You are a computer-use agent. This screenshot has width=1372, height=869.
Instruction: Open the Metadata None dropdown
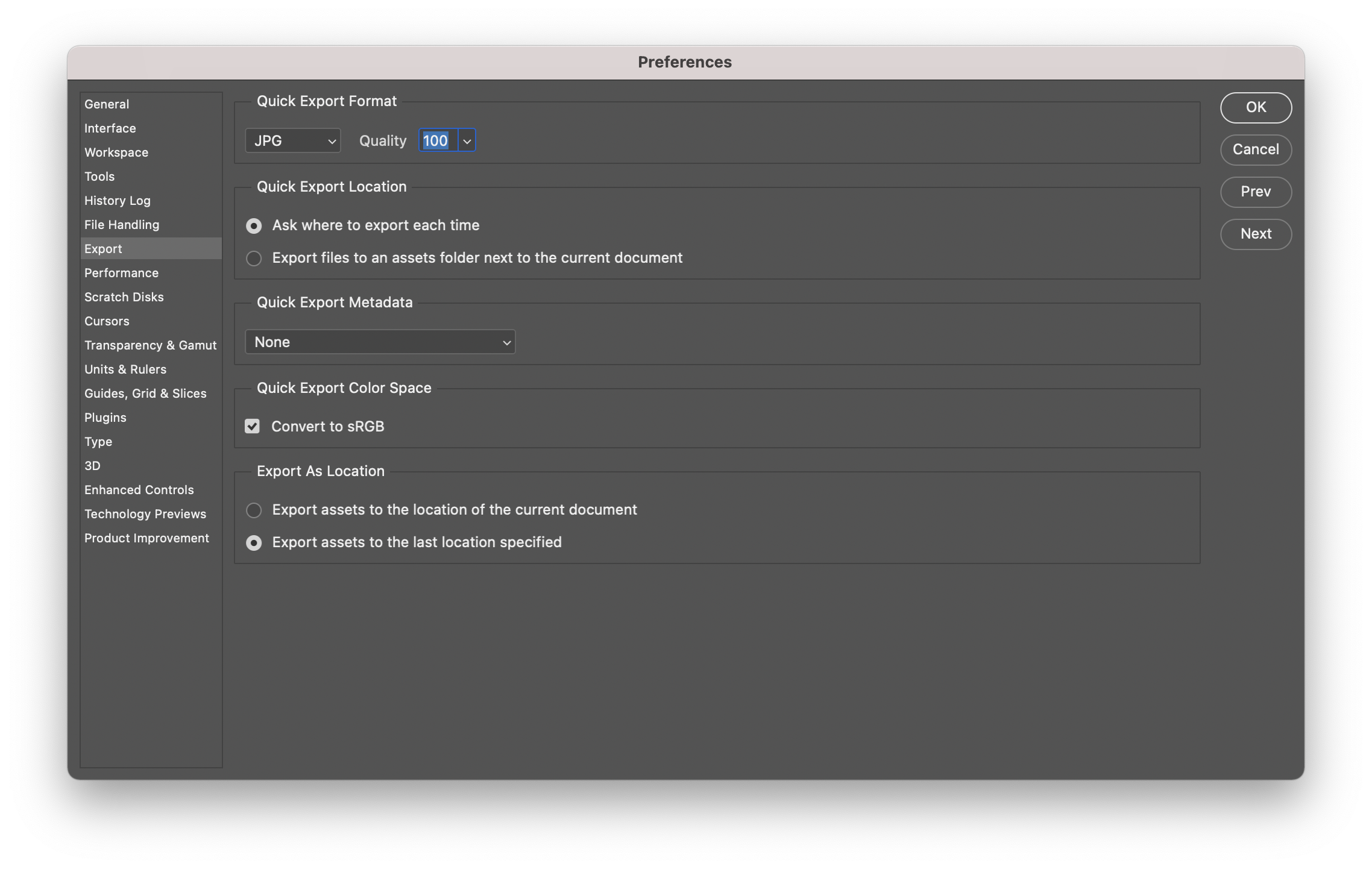coord(380,342)
